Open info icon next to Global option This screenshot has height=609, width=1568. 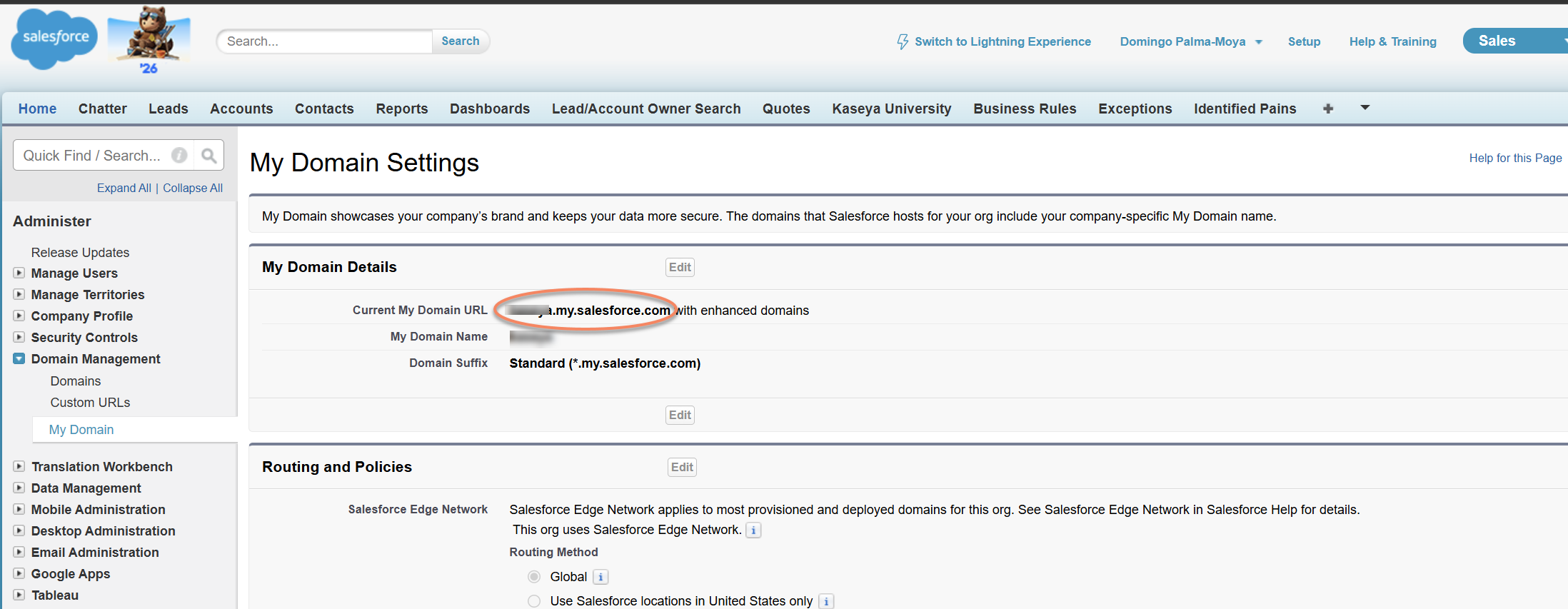point(600,577)
